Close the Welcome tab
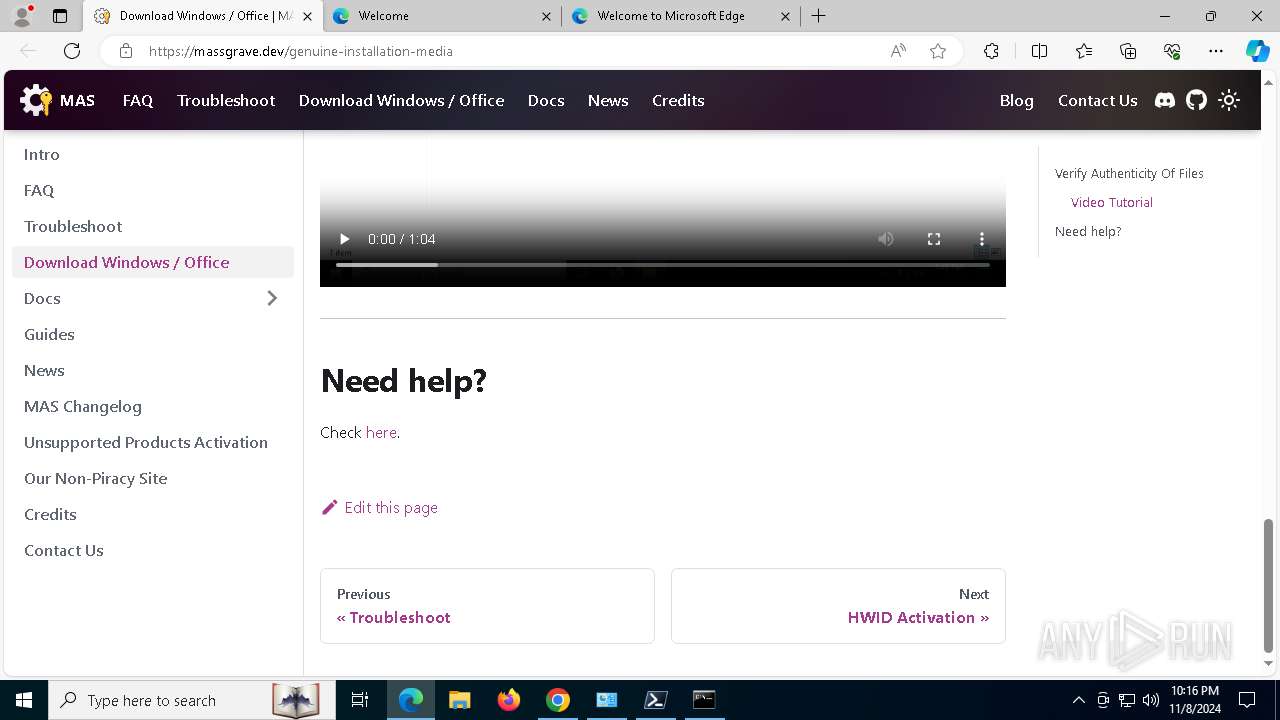Screen dimensions: 1280x720 [x=546, y=16]
